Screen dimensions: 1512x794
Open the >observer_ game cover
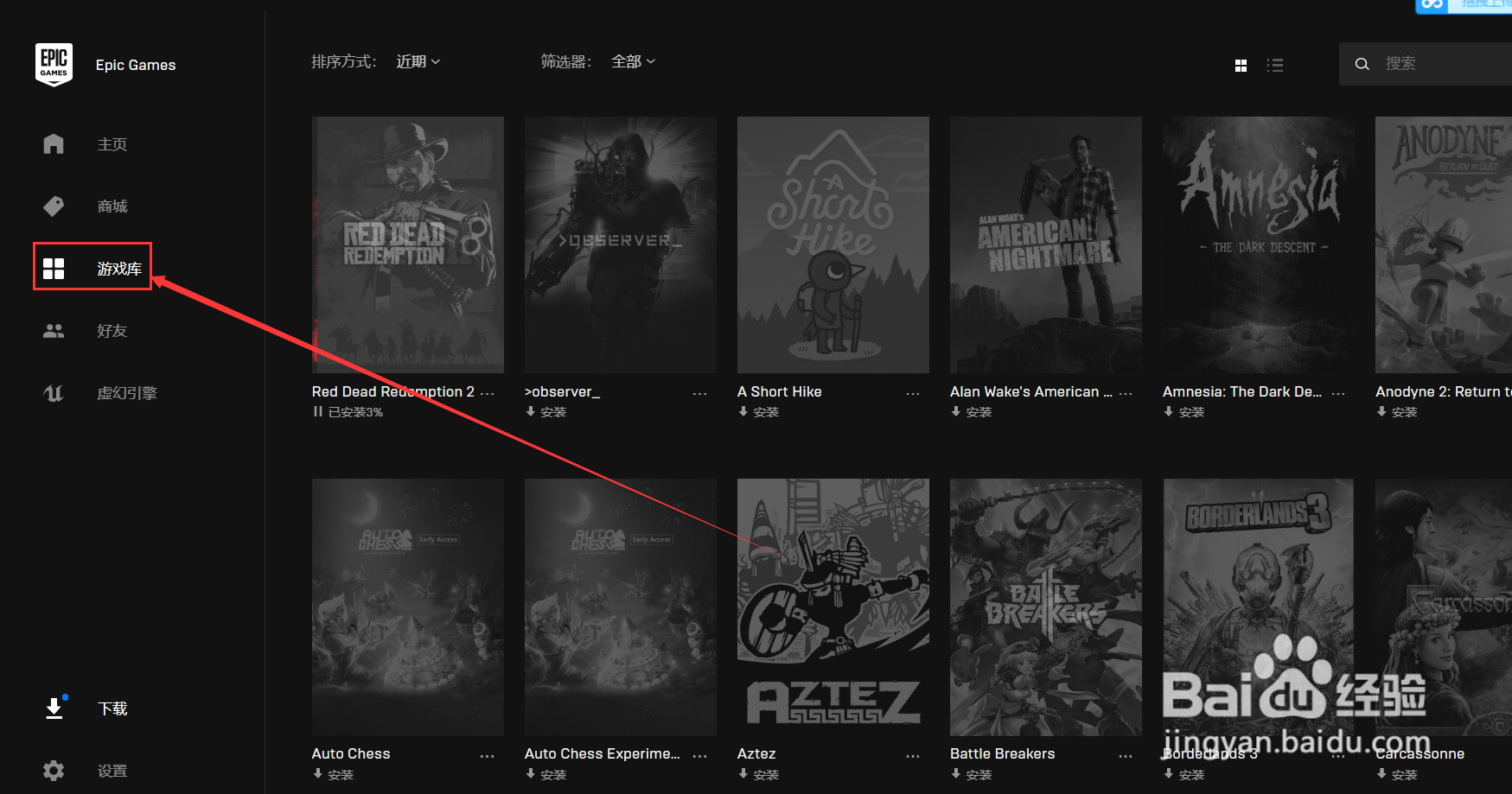pos(621,245)
